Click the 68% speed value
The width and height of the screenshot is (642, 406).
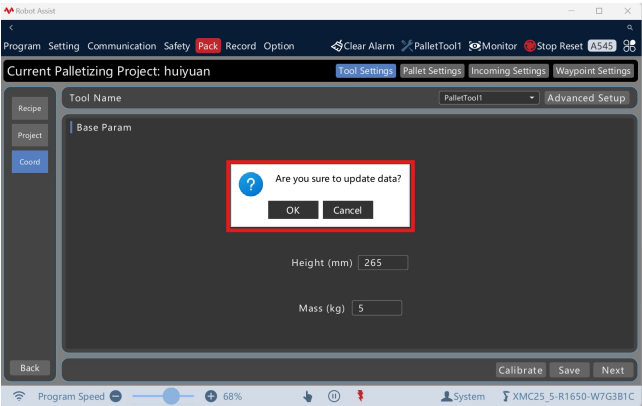coord(232,397)
